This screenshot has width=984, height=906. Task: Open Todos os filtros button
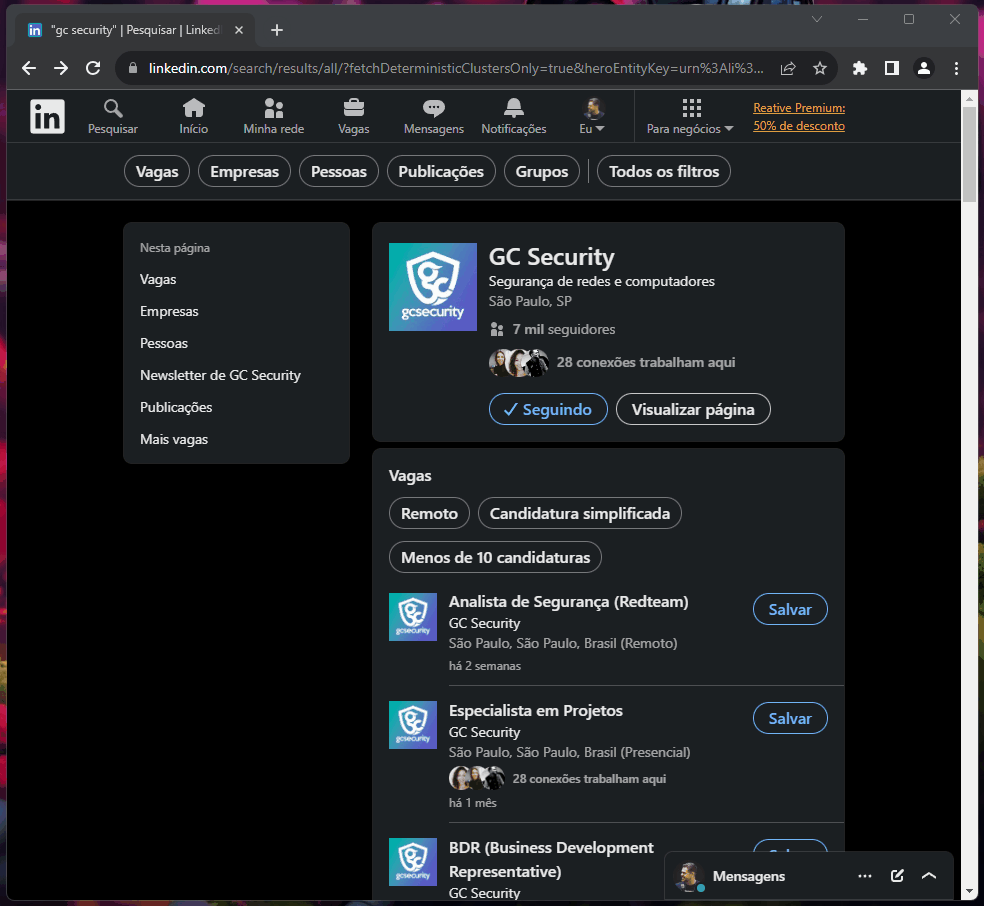664,171
